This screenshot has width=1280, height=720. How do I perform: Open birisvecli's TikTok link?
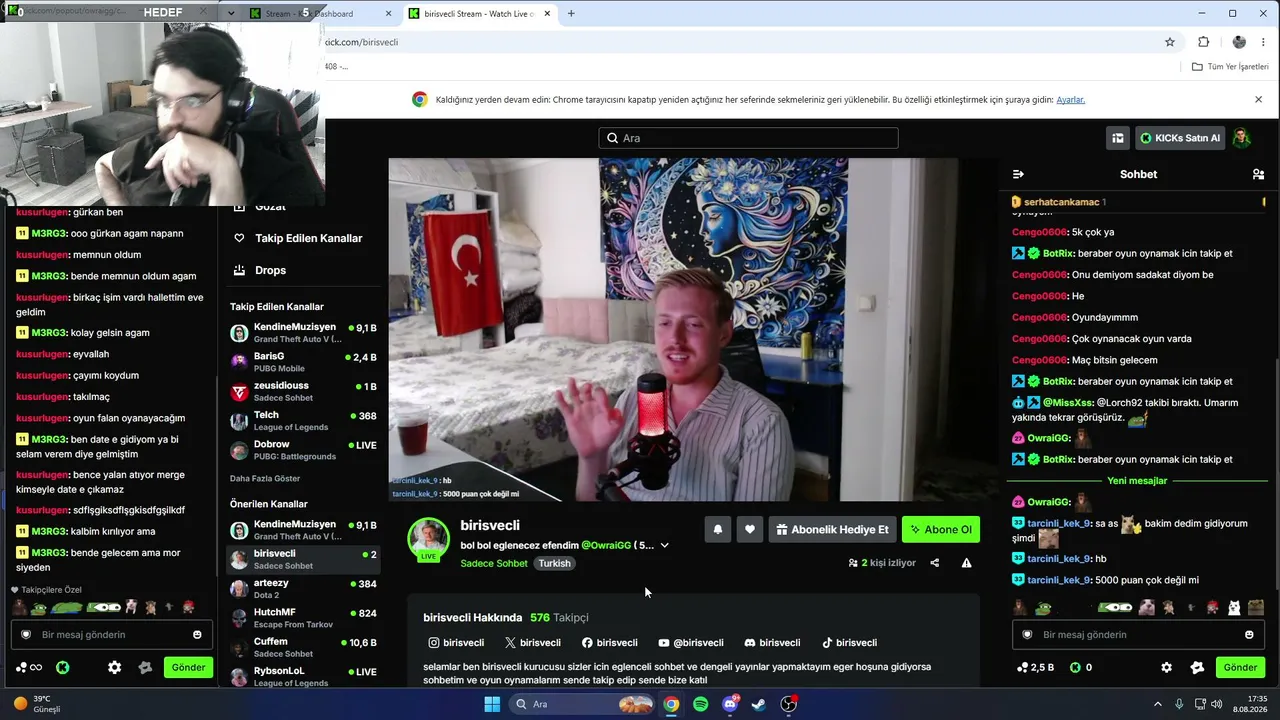click(x=849, y=643)
